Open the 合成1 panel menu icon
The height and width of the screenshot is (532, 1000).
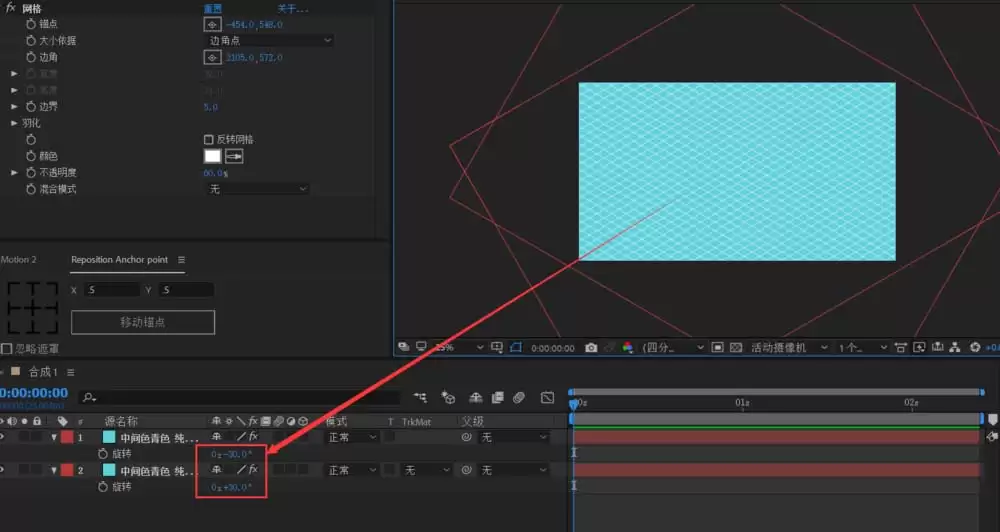[71, 372]
